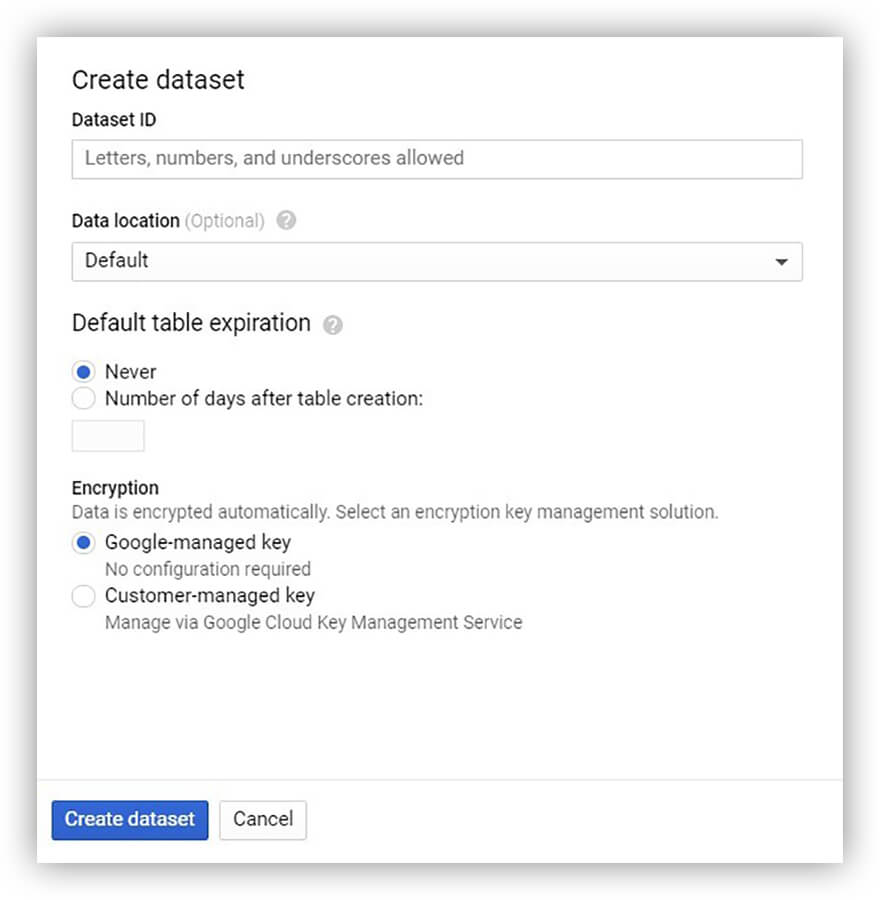Select Number of days after table creation radio
The width and height of the screenshot is (880, 900).
pos(84,398)
